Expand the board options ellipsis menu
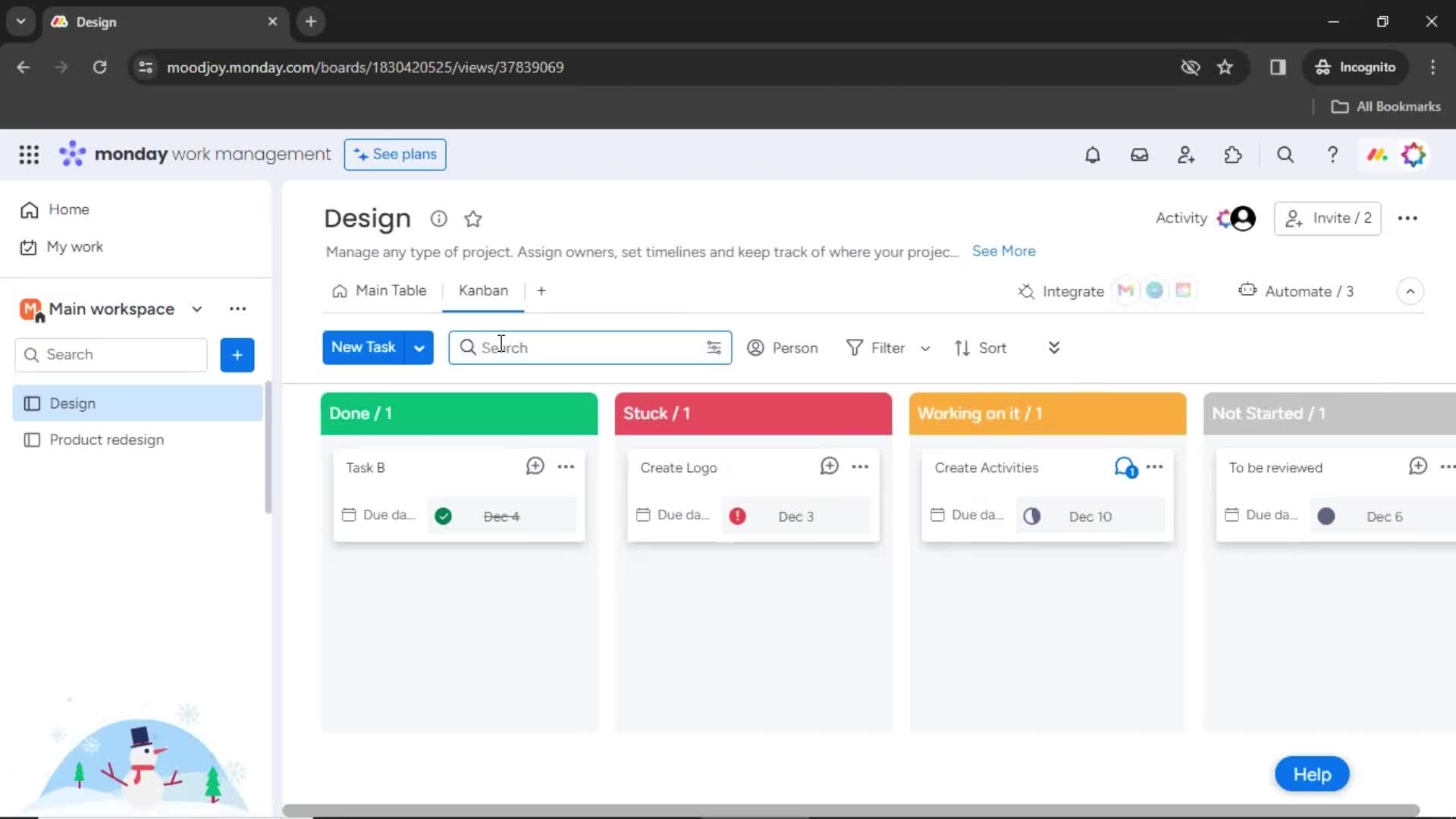 [x=1407, y=218]
